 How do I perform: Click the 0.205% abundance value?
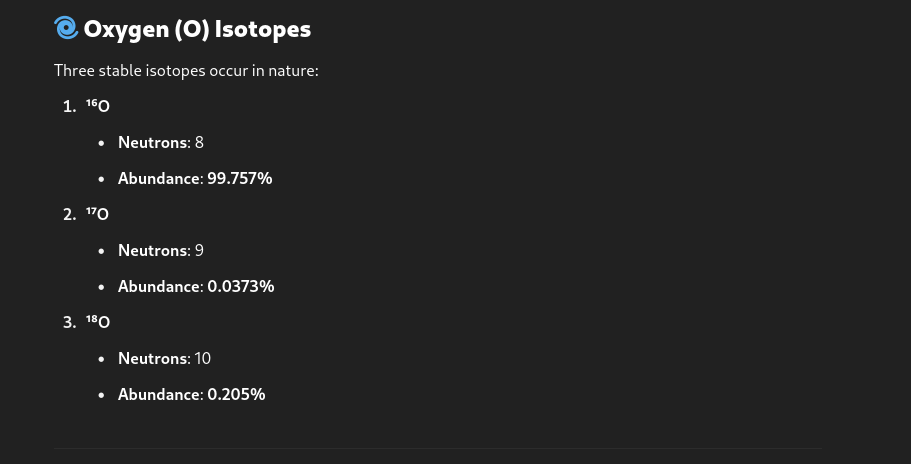[236, 395]
